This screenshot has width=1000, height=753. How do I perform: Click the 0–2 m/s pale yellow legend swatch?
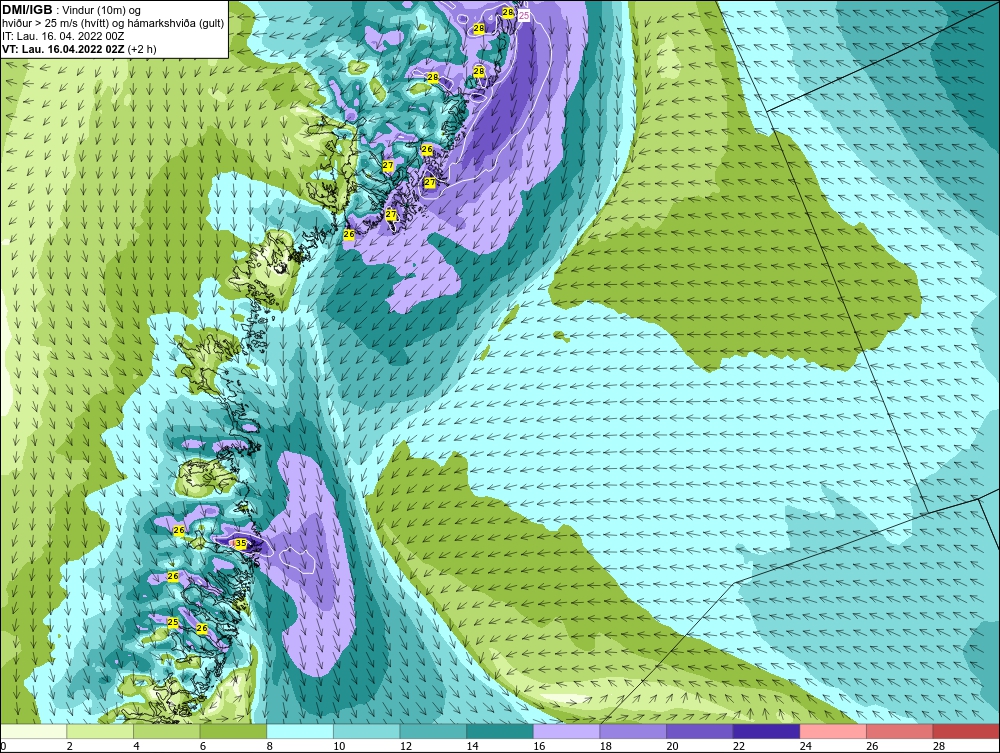click(33, 731)
